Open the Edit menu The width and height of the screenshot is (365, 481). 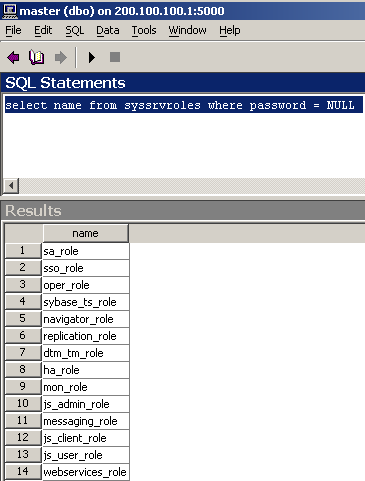coord(43,30)
